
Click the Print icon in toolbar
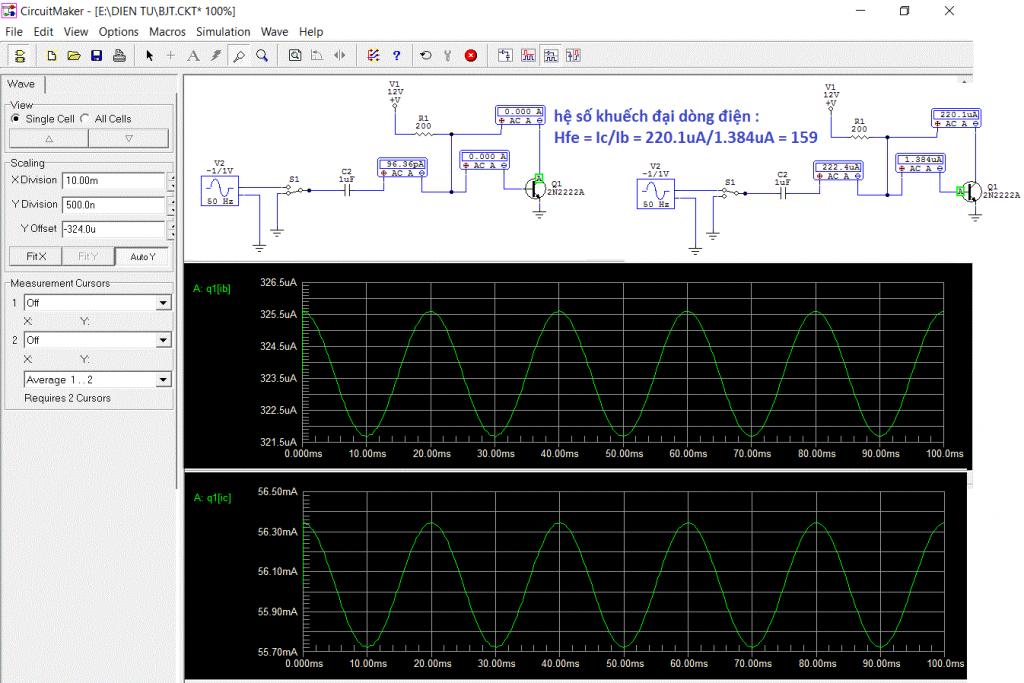click(119, 56)
